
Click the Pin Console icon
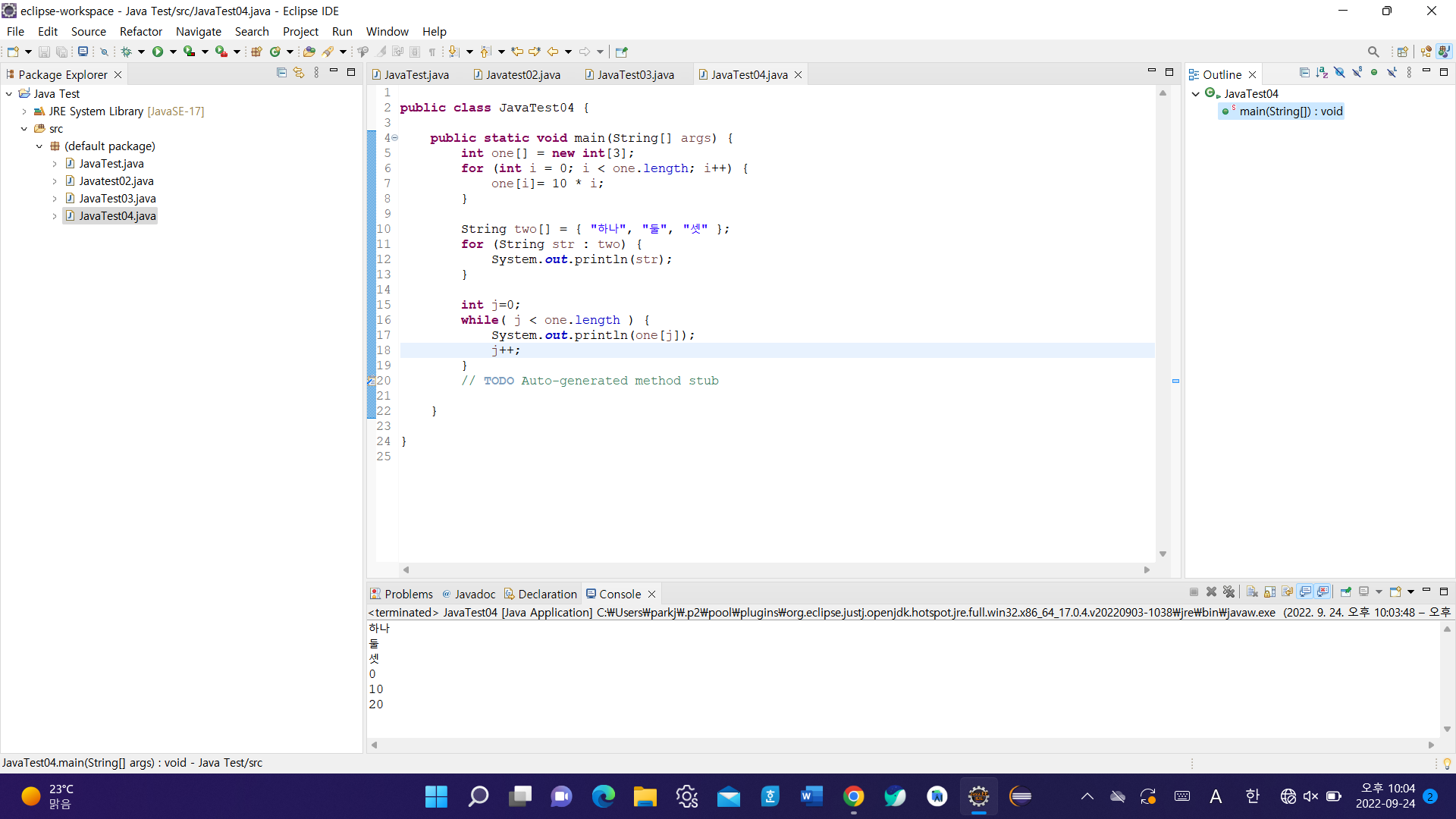pos(1345,592)
